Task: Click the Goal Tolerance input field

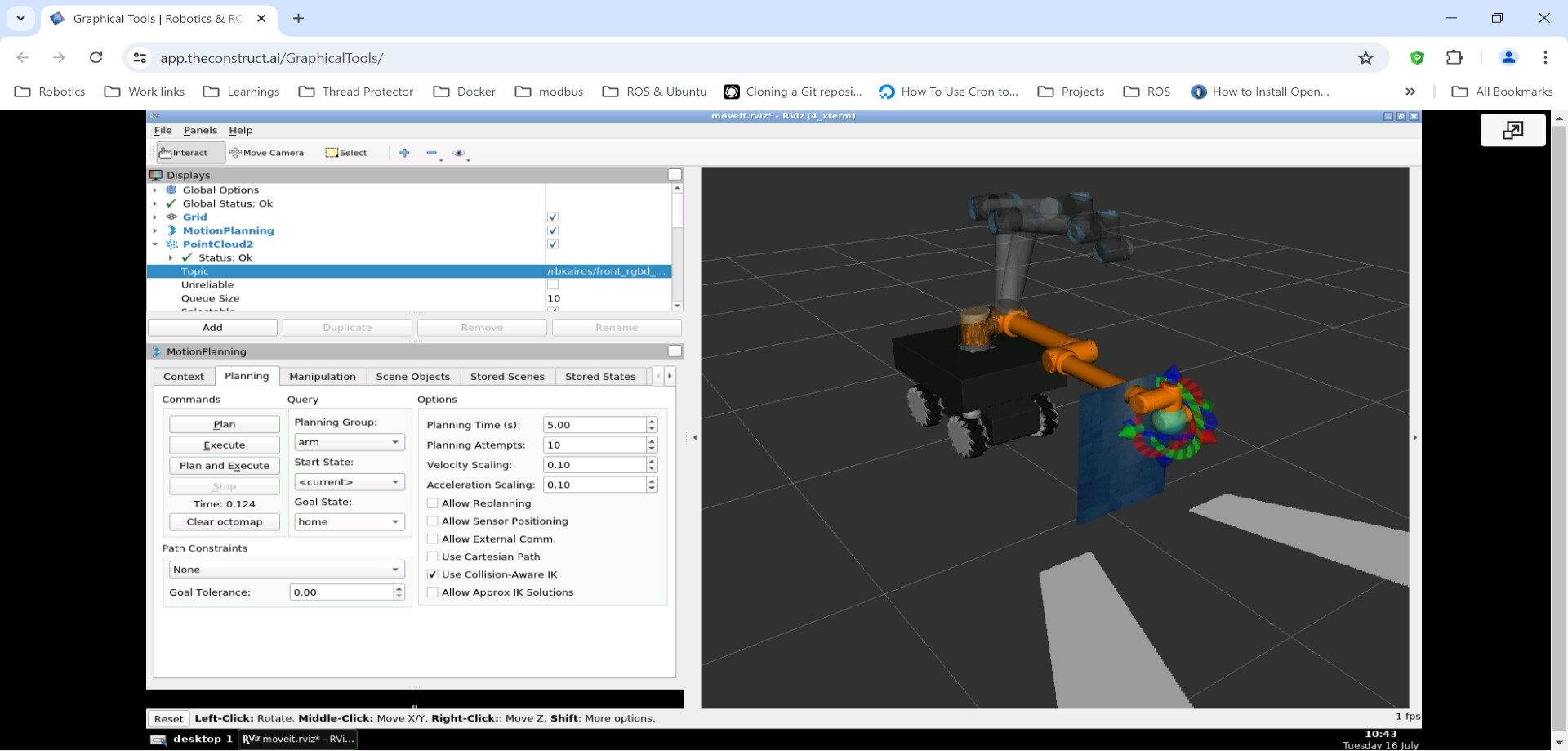Action: pyautogui.click(x=341, y=592)
